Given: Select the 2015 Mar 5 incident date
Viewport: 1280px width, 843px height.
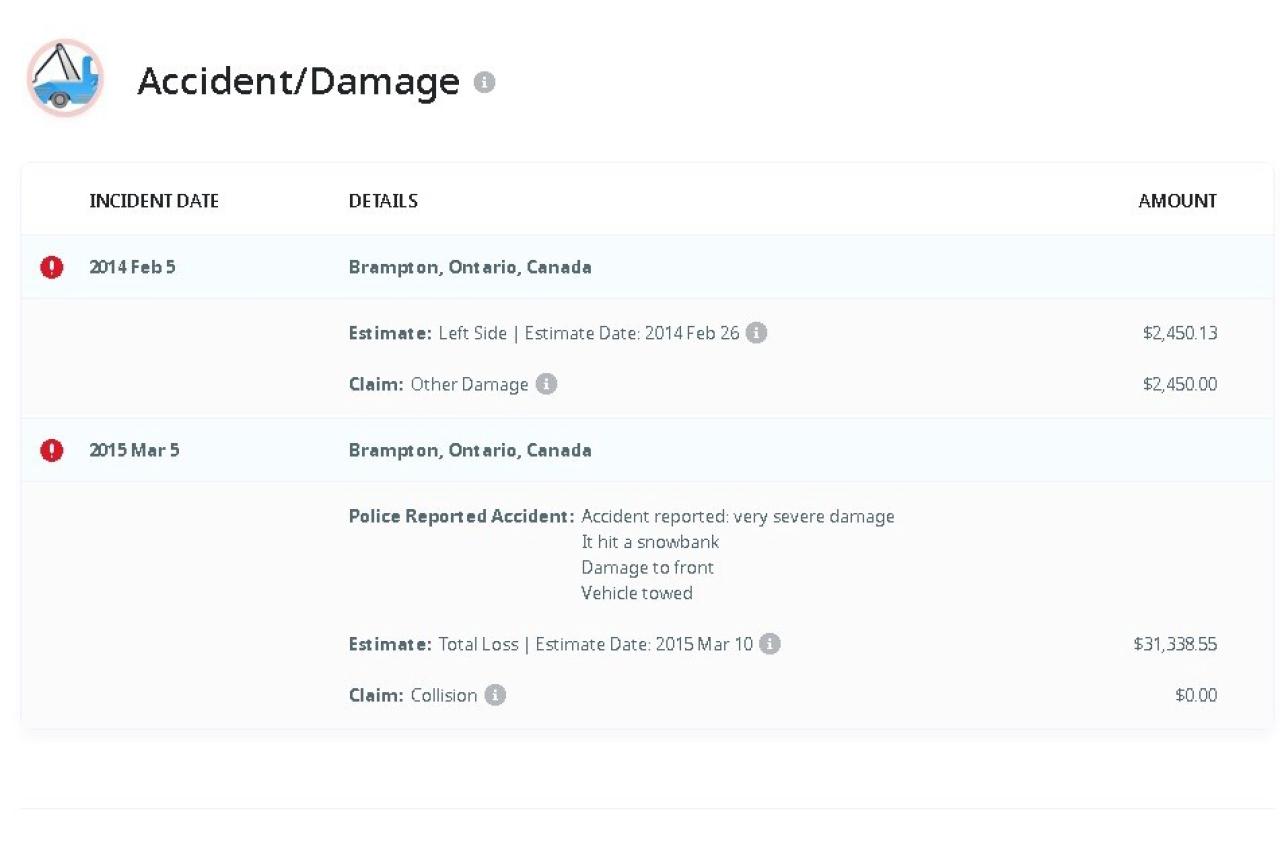Looking at the screenshot, I should 134,450.
